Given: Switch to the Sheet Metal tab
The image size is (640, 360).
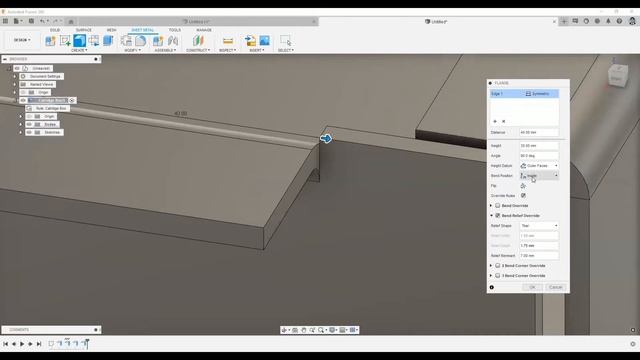Looking at the screenshot, I should pyautogui.click(x=142, y=30).
